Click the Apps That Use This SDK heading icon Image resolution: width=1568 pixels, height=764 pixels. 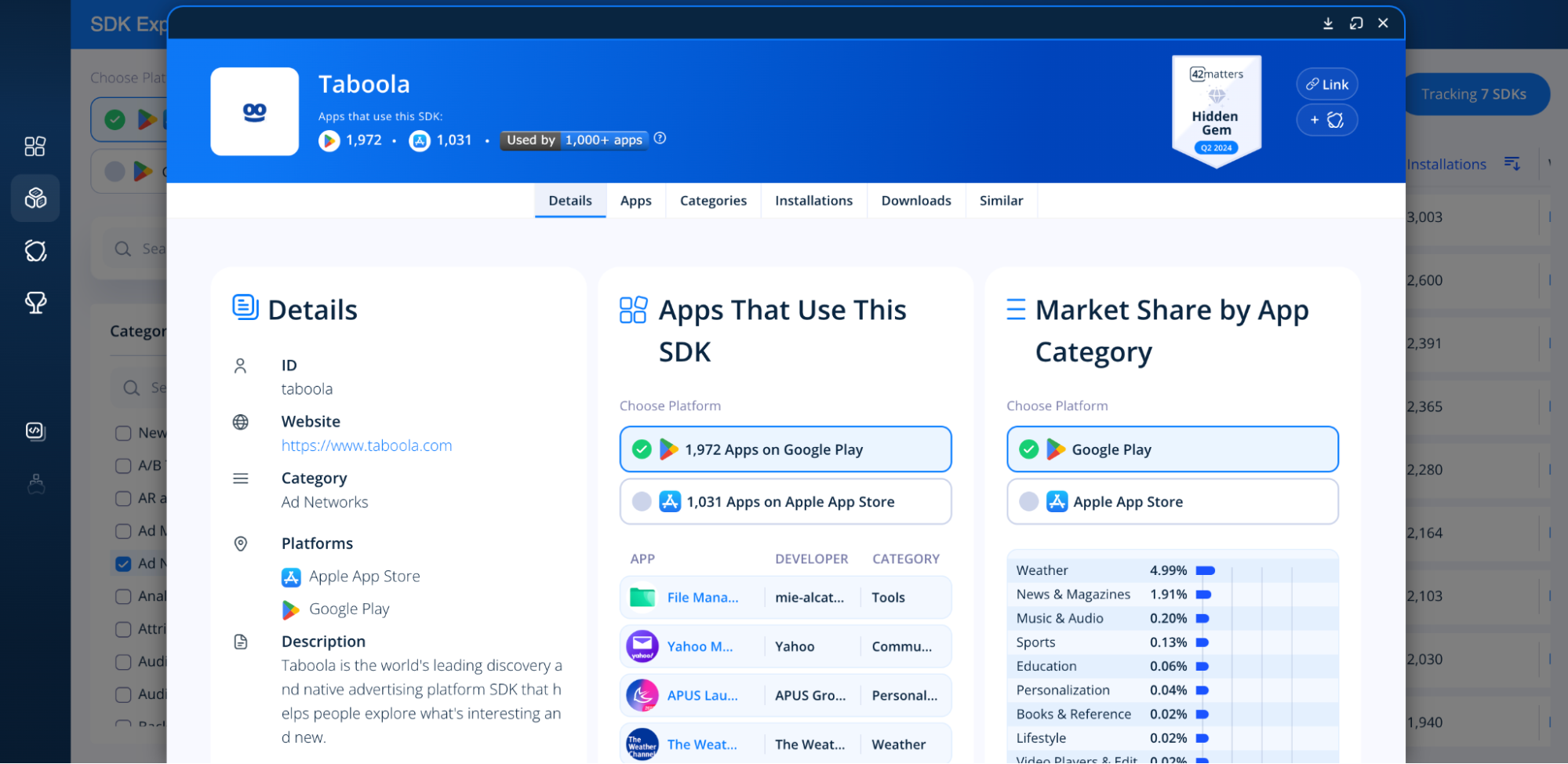coord(633,310)
